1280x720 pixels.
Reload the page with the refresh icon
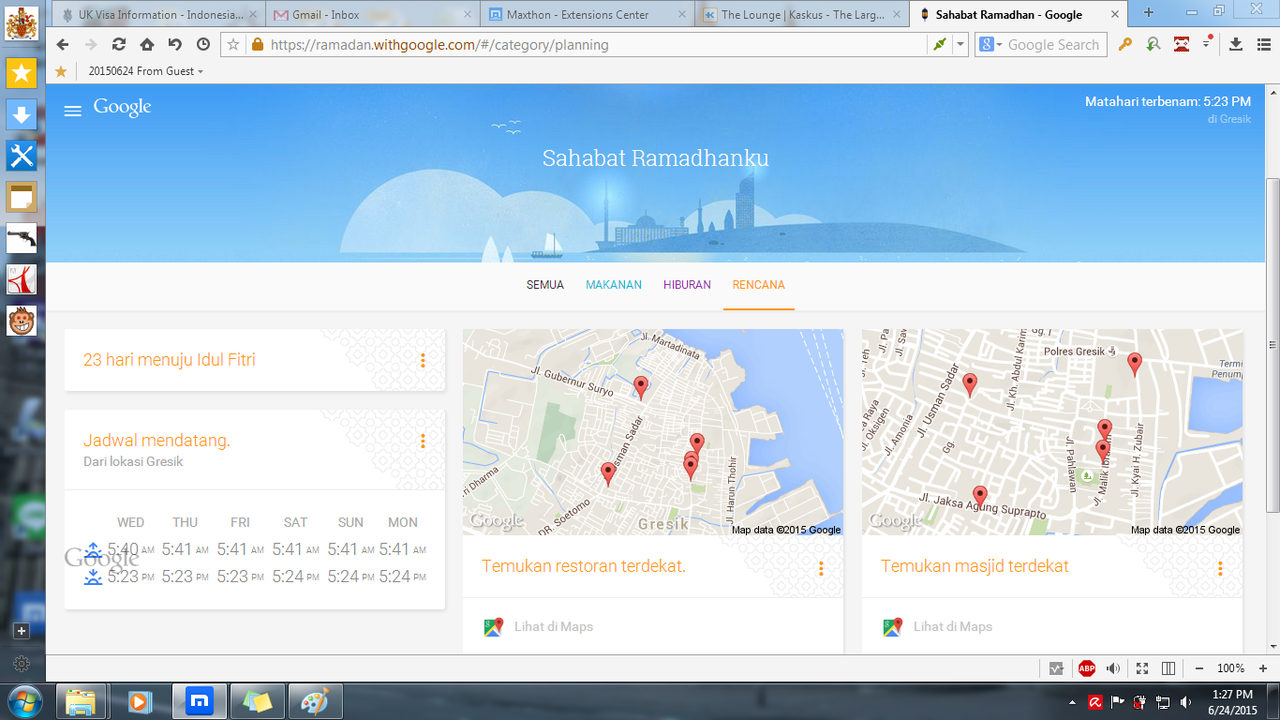[119, 45]
